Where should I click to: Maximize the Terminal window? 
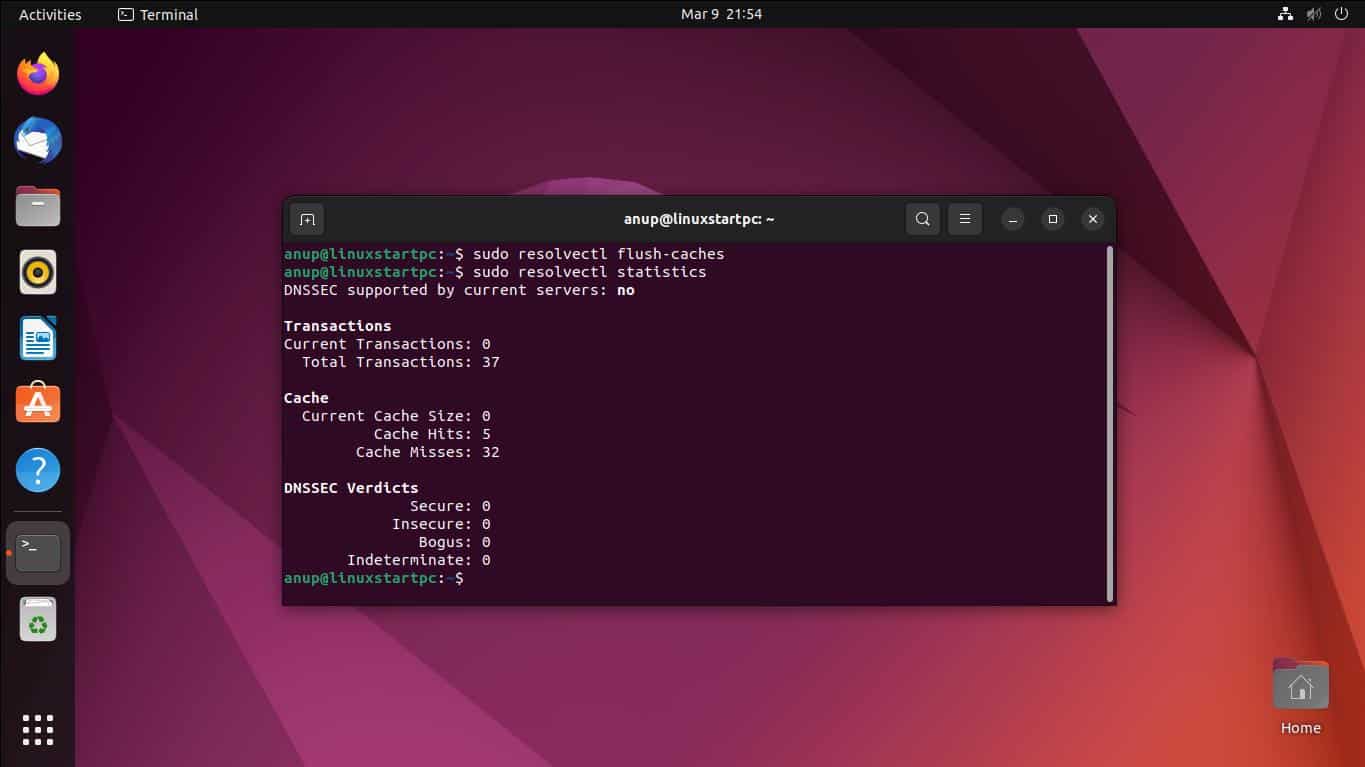pyautogui.click(x=1053, y=219)
